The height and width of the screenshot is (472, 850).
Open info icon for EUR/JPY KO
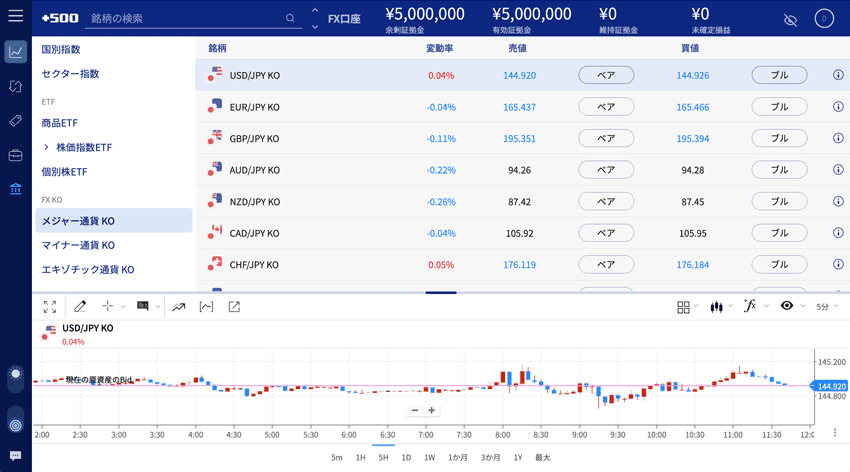[x=838, y=106]
